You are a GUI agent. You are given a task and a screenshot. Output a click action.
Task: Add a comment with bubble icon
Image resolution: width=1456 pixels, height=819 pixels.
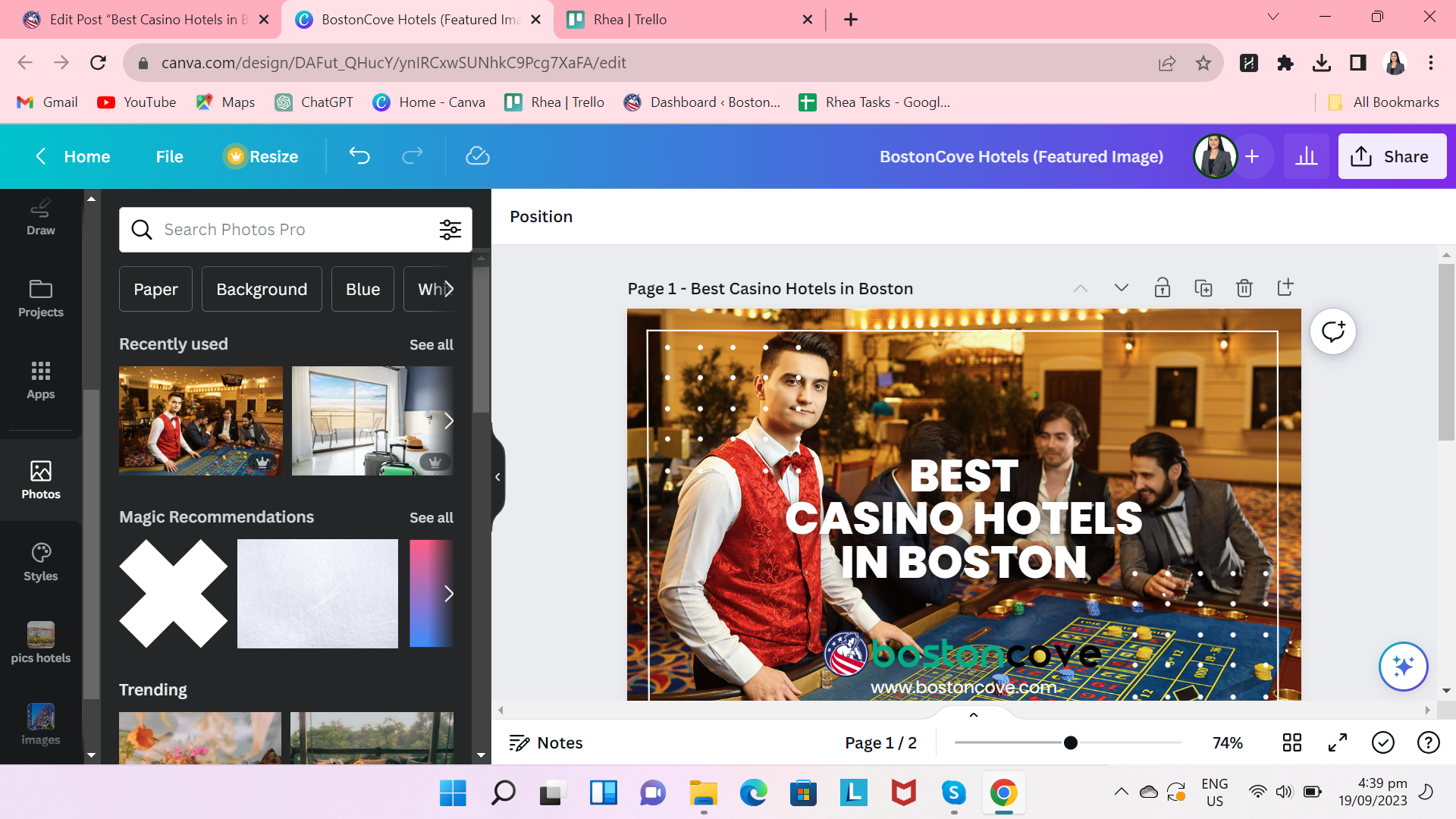[1332, 331]
